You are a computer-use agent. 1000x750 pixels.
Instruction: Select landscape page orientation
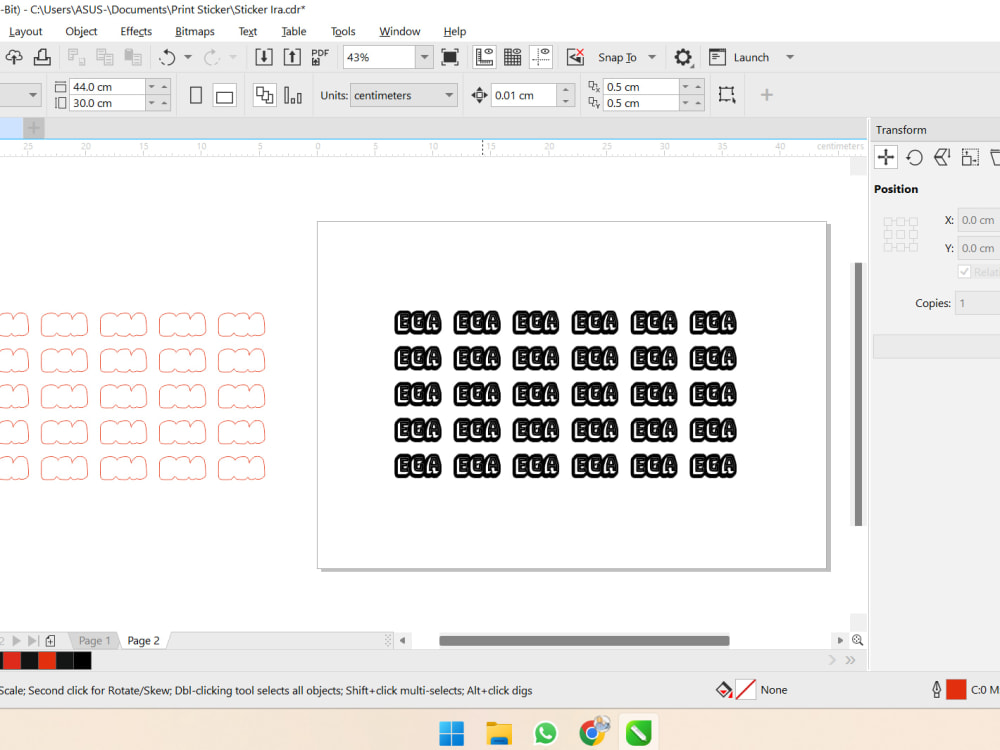(x=224, y=96)
